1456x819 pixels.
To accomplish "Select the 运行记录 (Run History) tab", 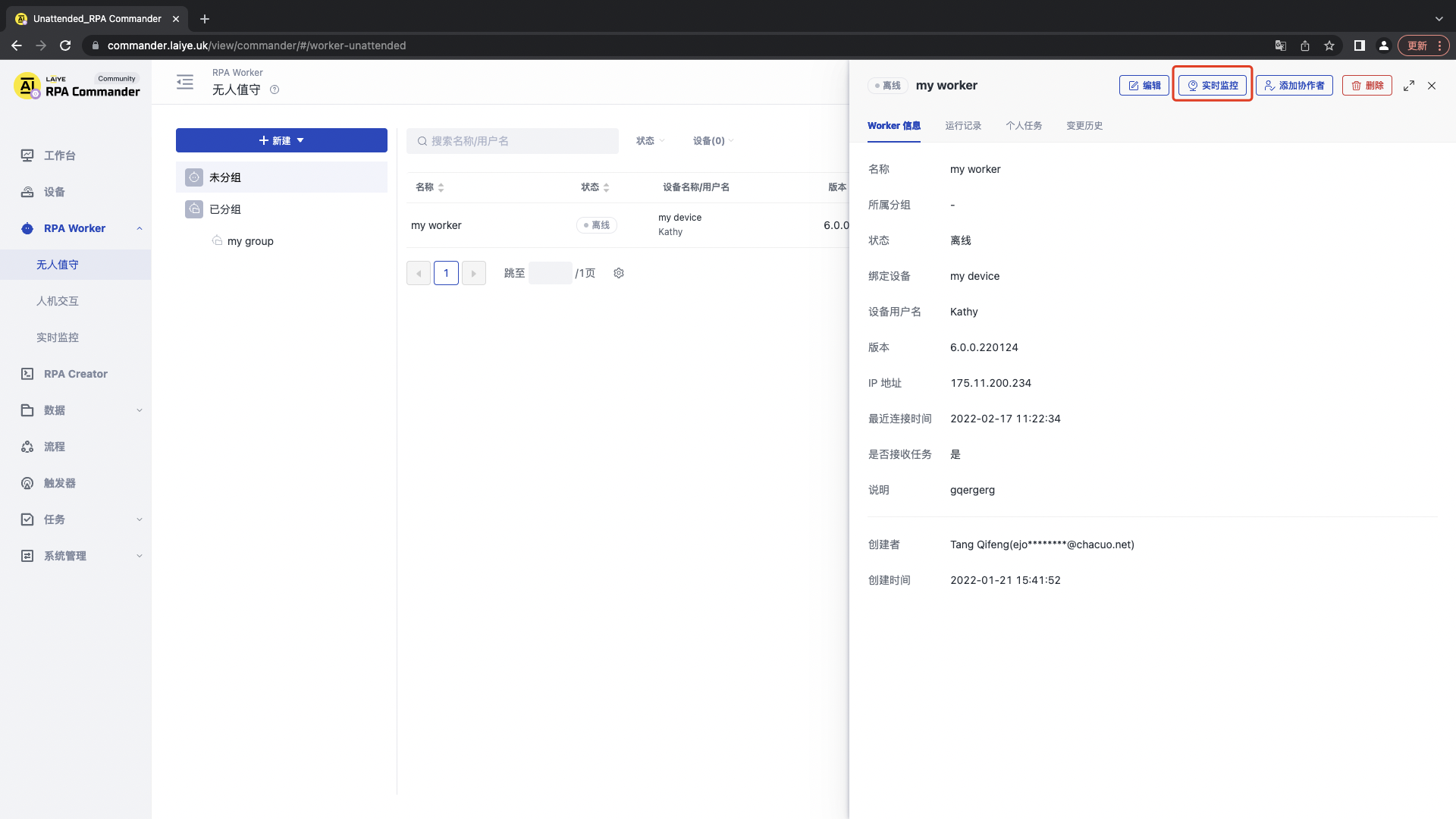I will (x=963, y=125).
